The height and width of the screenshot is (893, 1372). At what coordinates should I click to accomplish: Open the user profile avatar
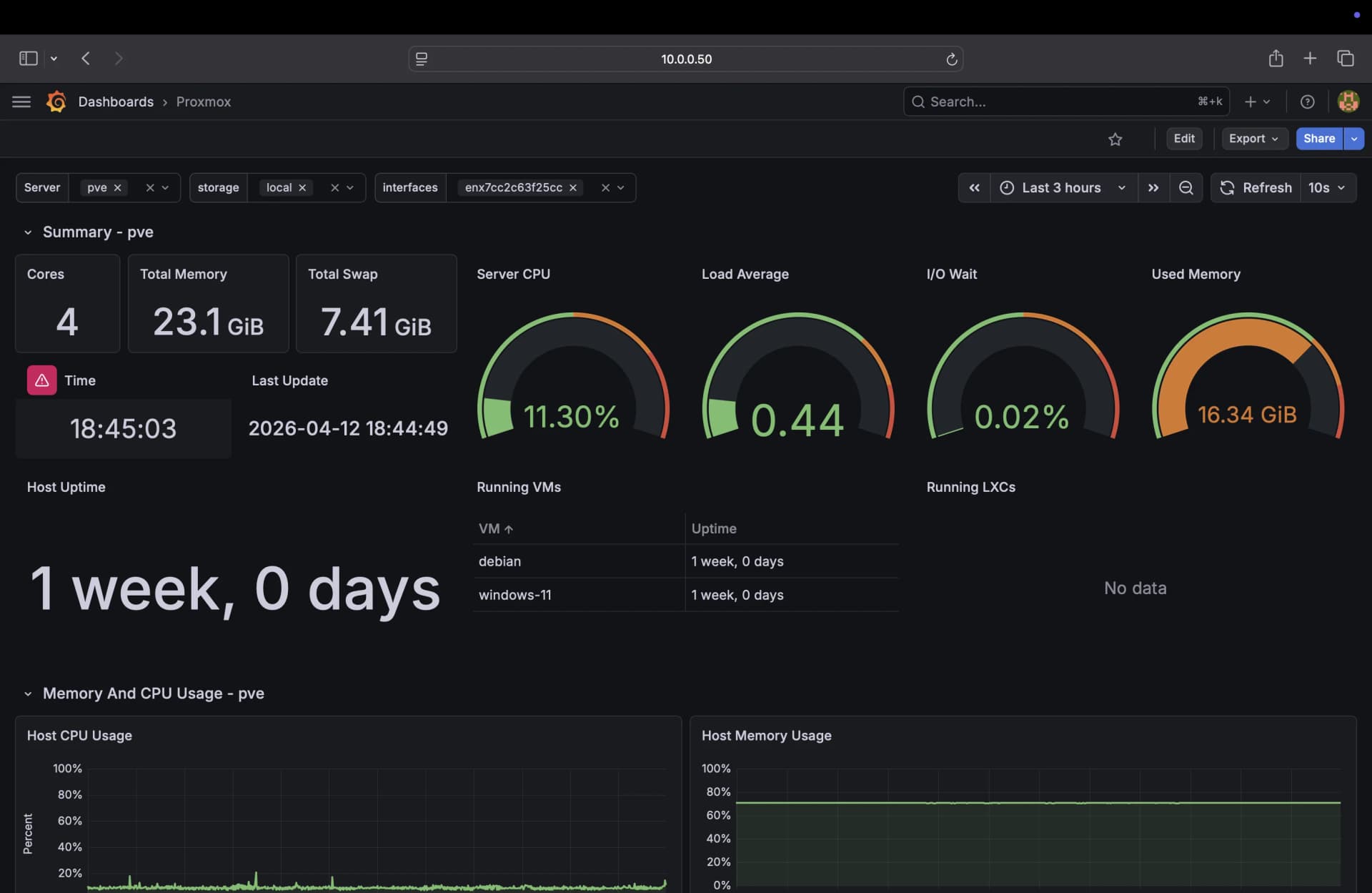[x=1348, y=102]
